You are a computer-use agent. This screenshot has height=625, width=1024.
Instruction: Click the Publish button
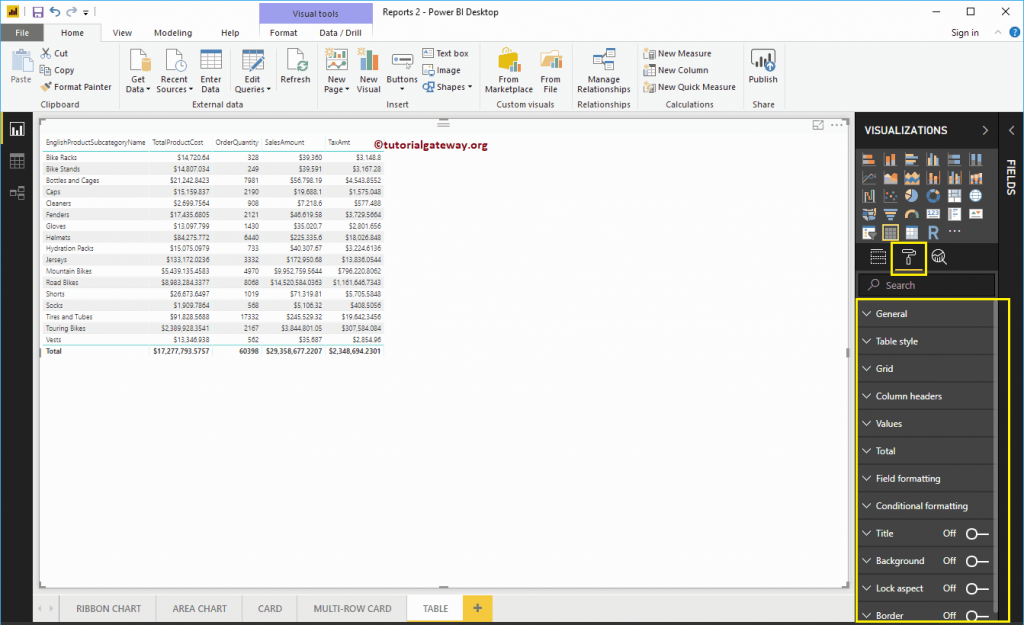point(763,70)
